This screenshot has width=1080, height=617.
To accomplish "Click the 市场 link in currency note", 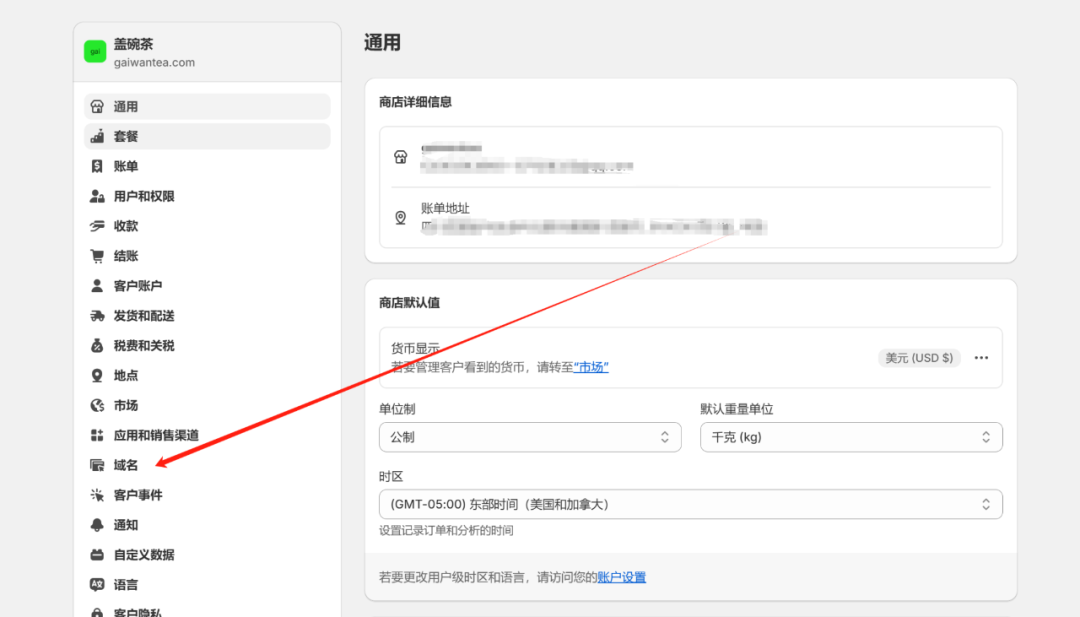I will click(593, 367).
